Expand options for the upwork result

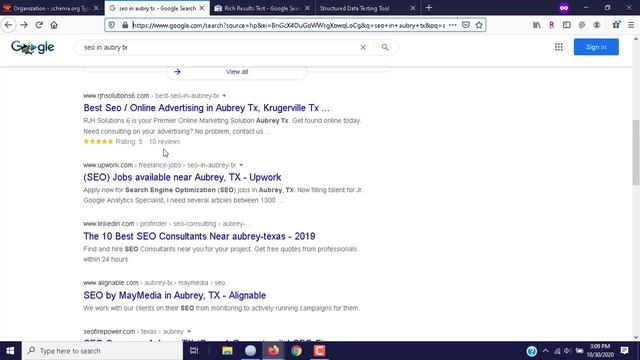point(241,165)
